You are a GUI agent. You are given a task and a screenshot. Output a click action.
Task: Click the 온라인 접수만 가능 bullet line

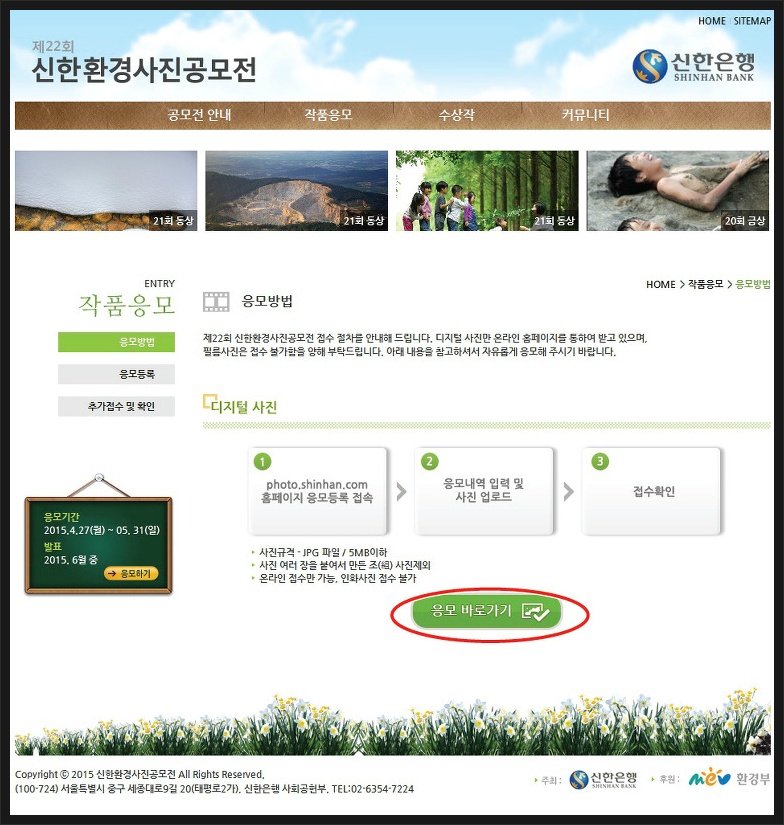click(x=337, y=578)
